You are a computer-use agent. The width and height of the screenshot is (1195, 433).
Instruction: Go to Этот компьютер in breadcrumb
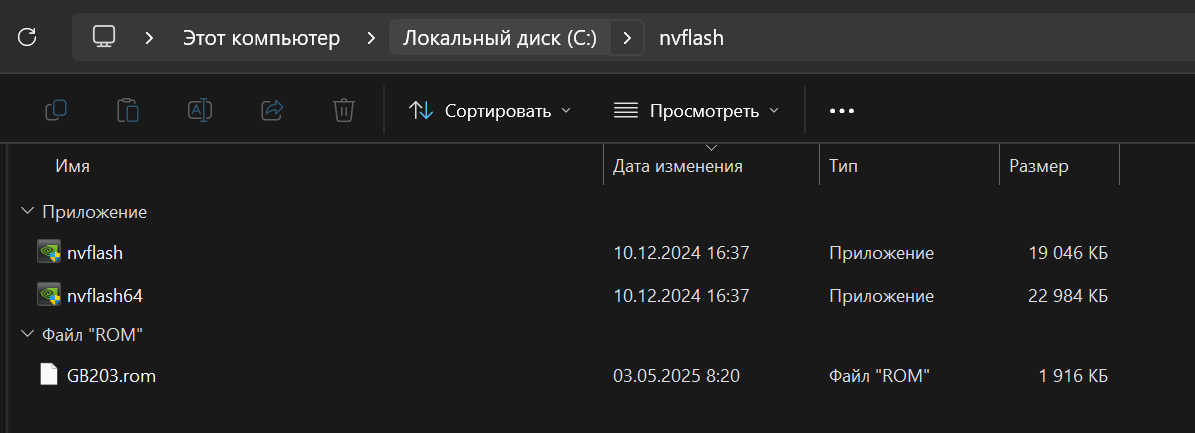[261, 38]
